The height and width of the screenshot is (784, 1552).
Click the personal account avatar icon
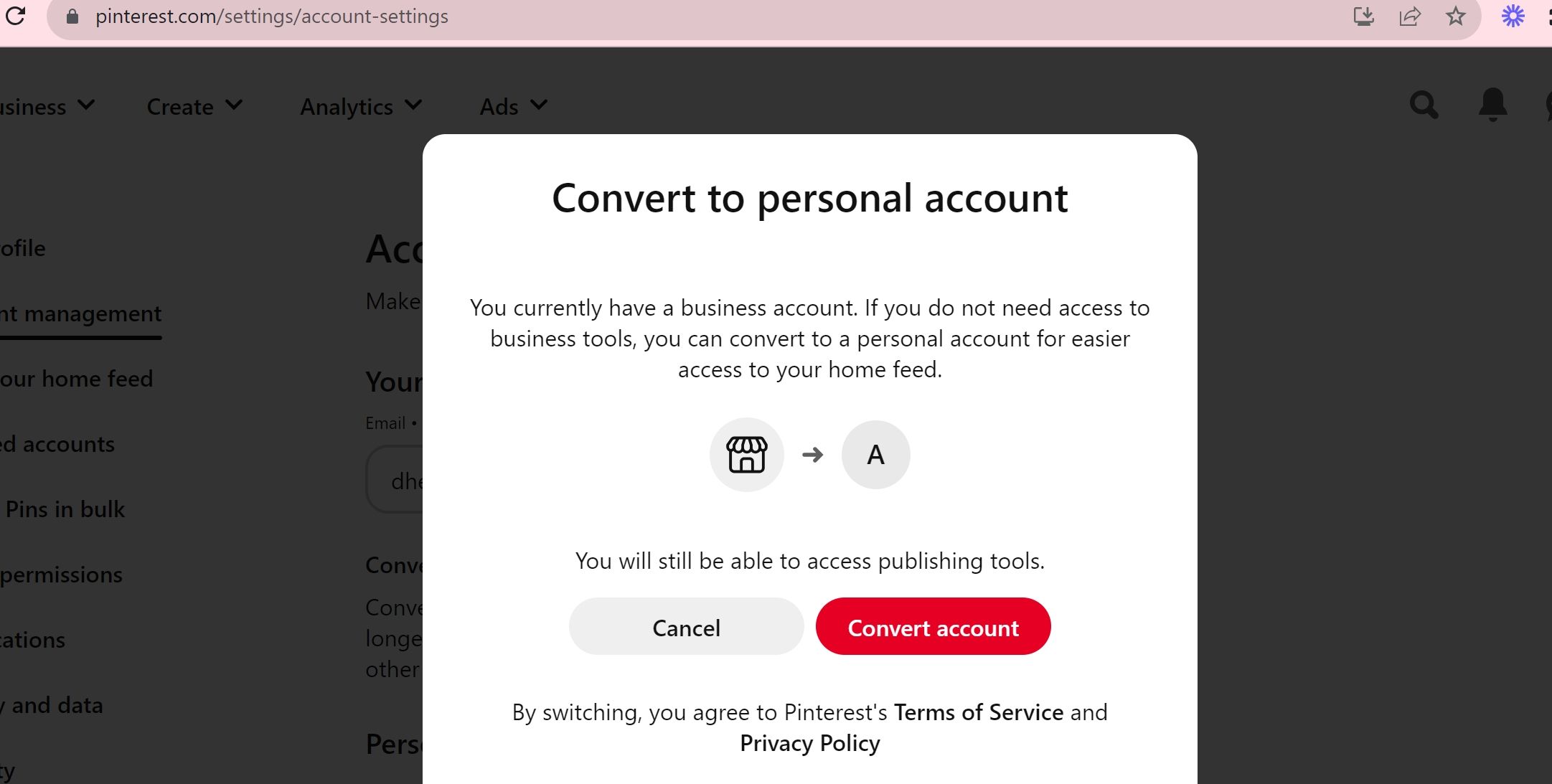pyautogui.click(x=875, y=454)
